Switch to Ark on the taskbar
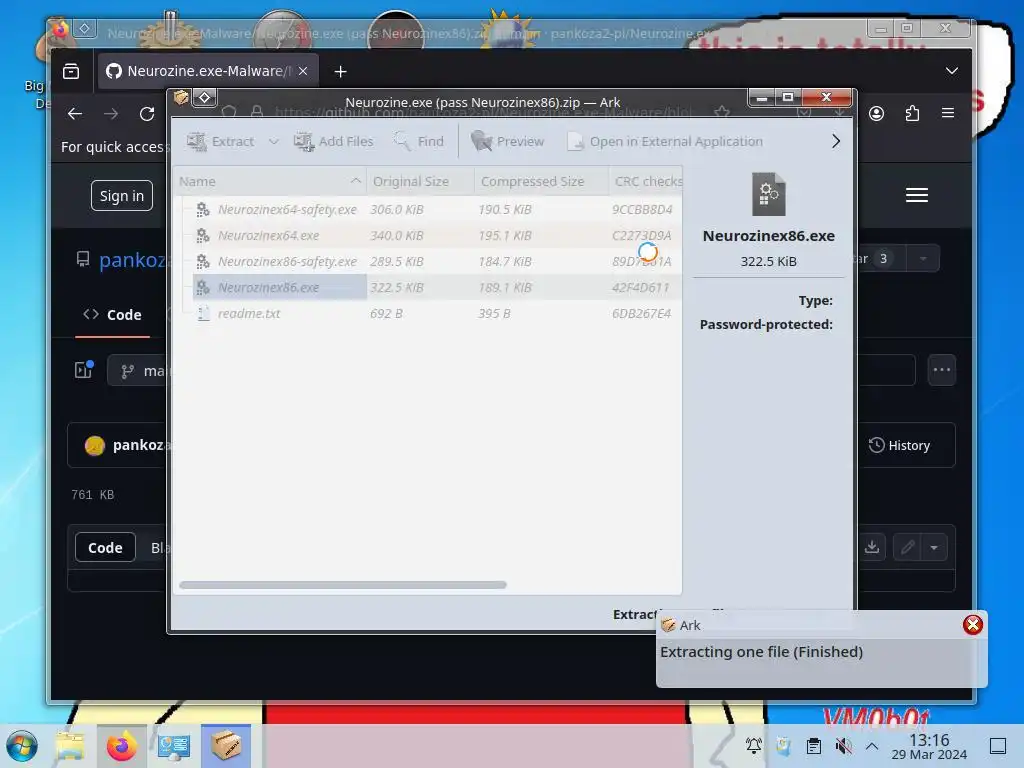The width and height of the screenshot is (1024, 768). pyautogui.click(x=226, y=745)
